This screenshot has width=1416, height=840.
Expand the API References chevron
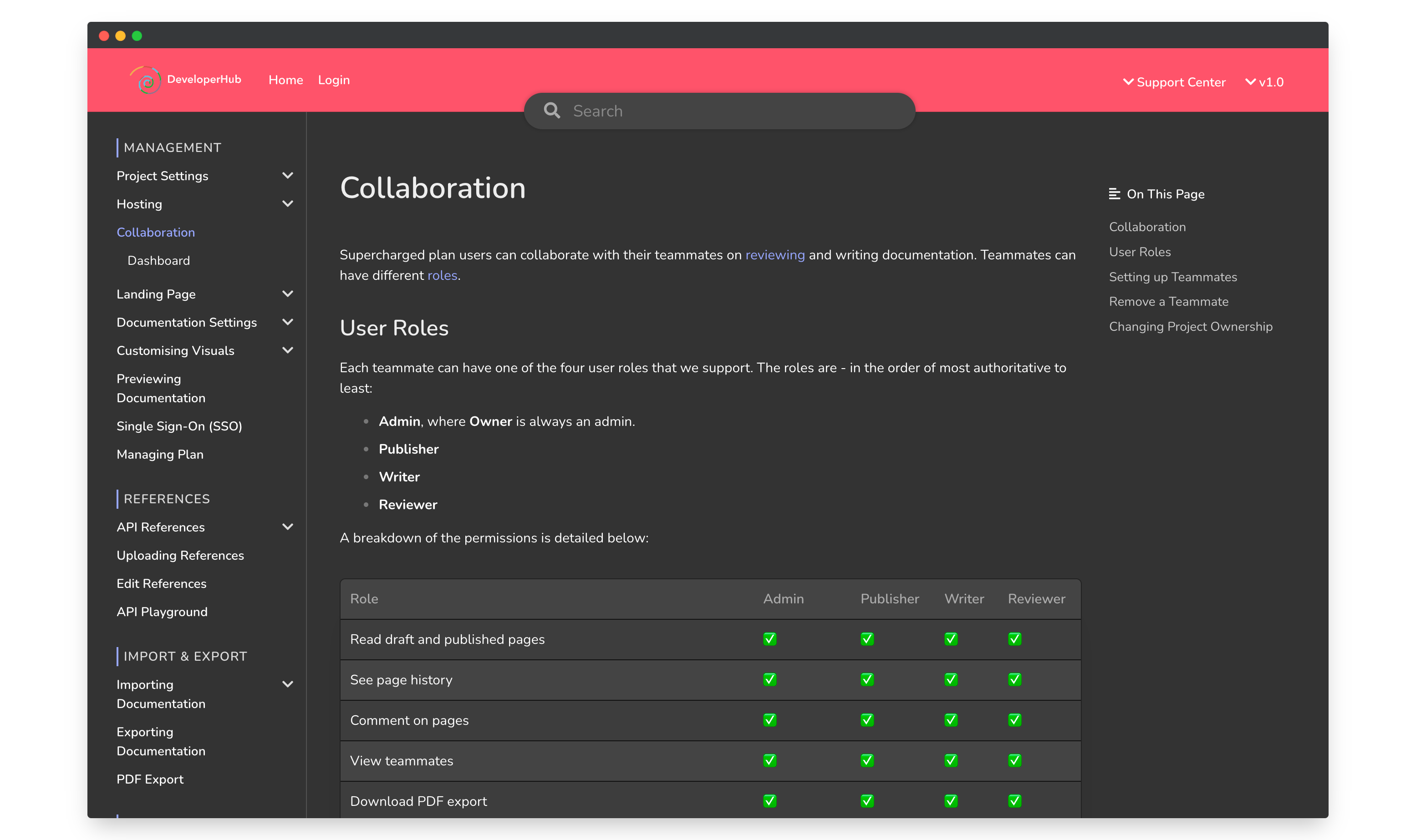pos(287,527)
